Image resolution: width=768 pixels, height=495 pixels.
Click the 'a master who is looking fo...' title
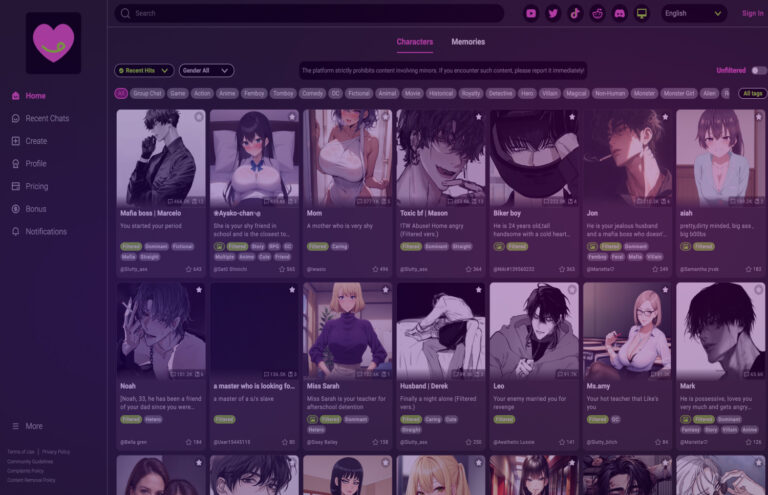(254, 386)
